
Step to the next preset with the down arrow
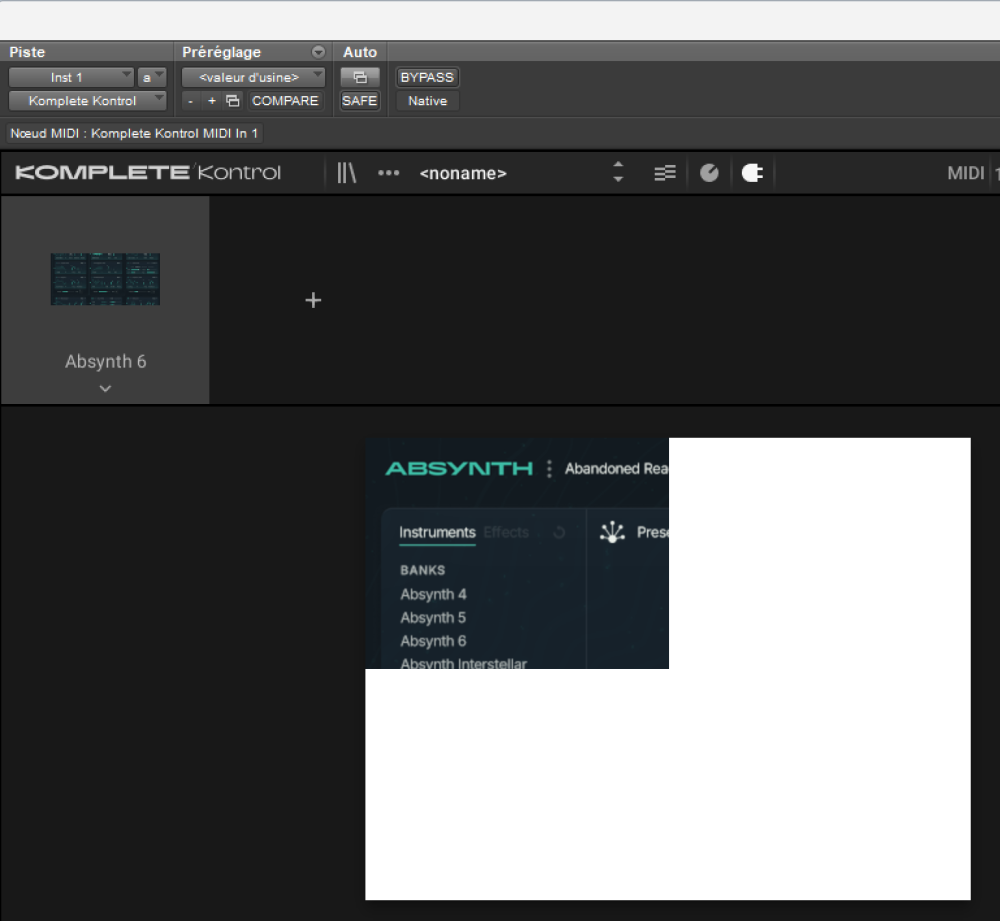click(618, 180)
